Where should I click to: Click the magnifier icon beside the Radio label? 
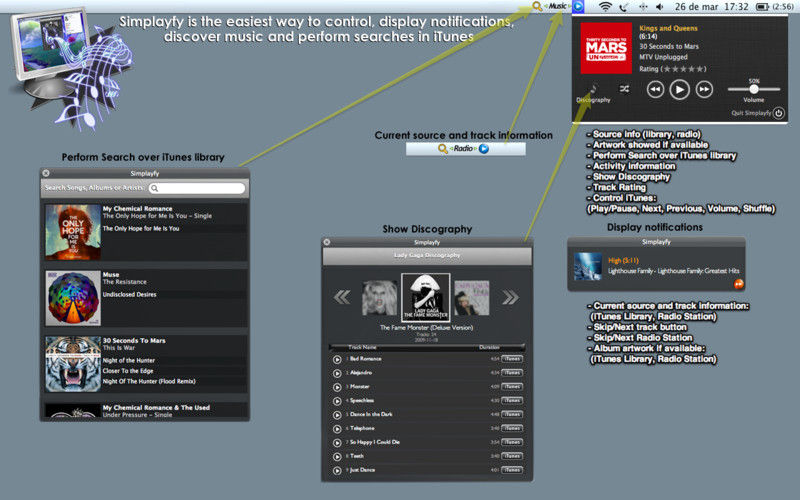tap(442, 148)
